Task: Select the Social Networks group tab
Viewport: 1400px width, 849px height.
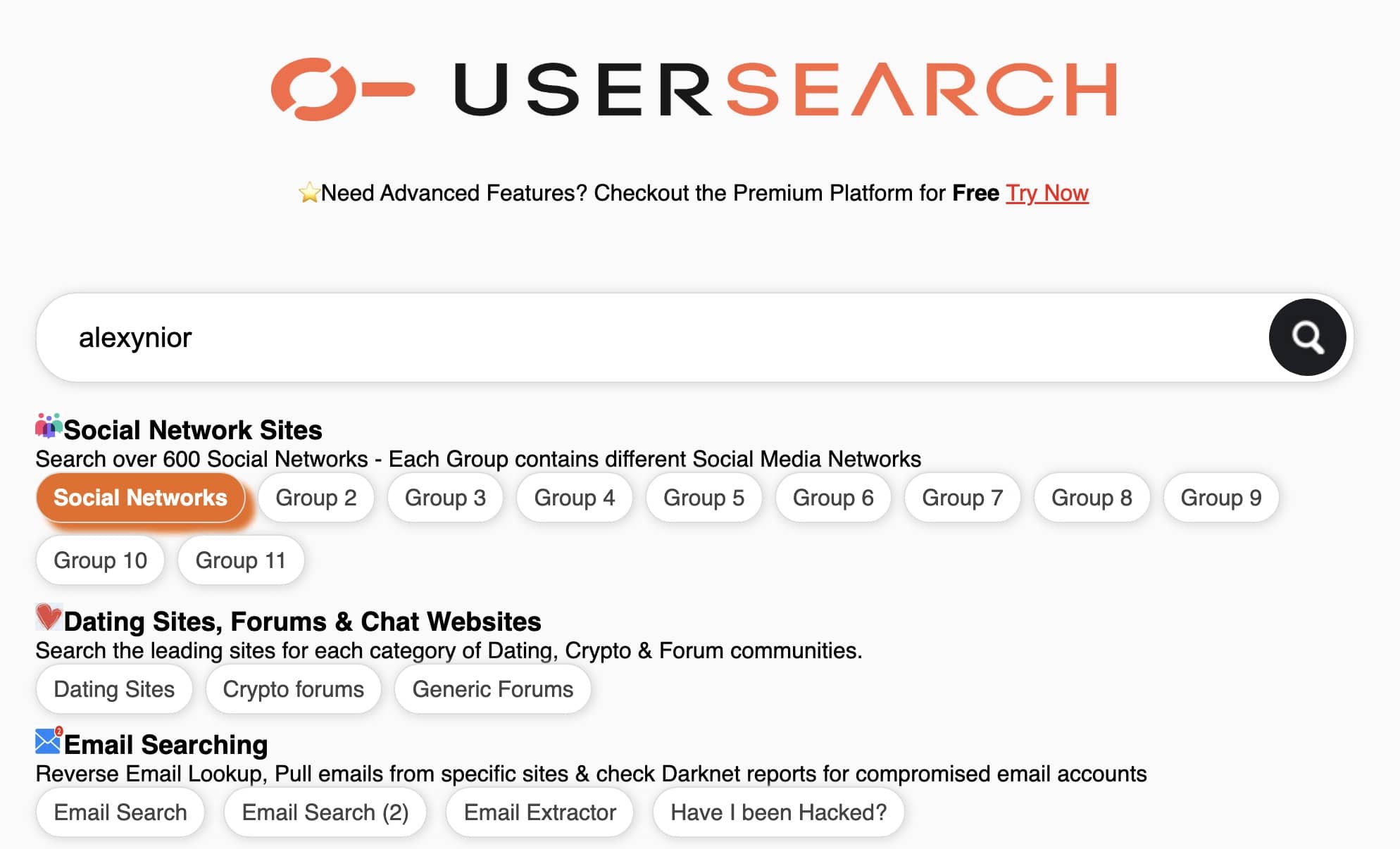Action: pyautogui.click(x=140, y=498)
